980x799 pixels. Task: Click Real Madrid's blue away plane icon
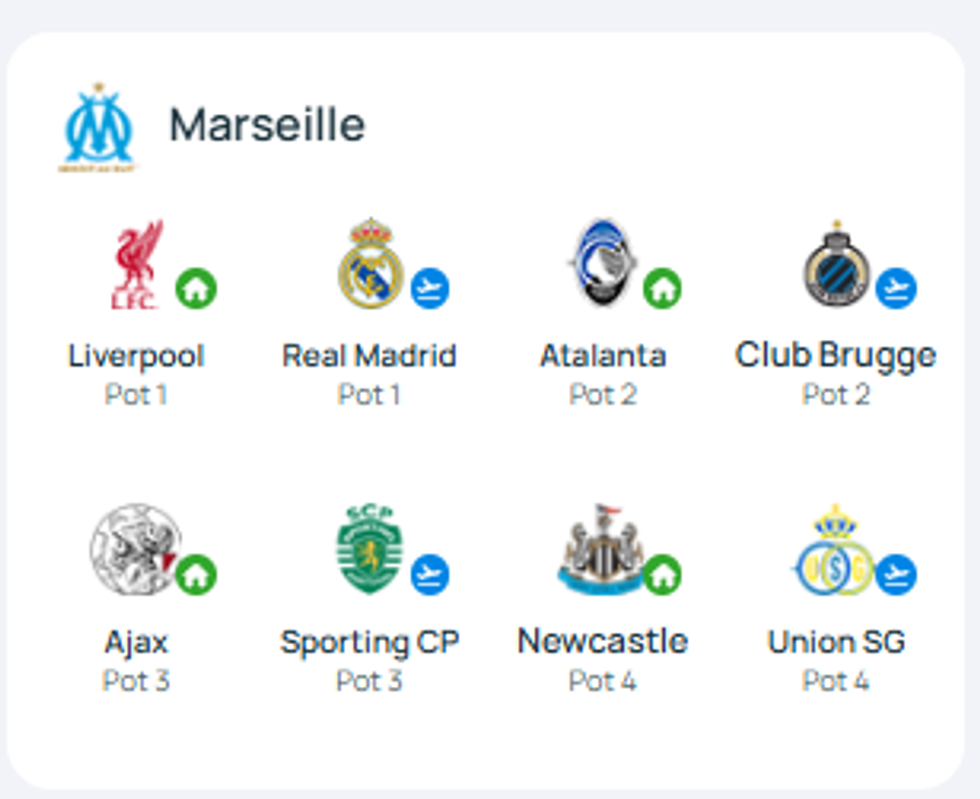click(x=430, y=289)
